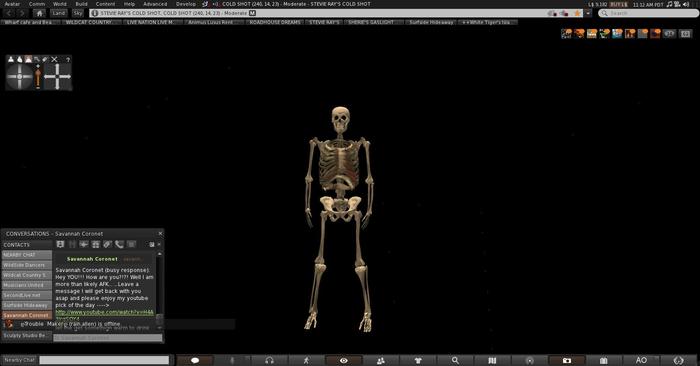Select the Sculpty Studio conversation tab
The height and width of the screenshot is (366, 700).
pyautogui.click(x=27, y=335)
